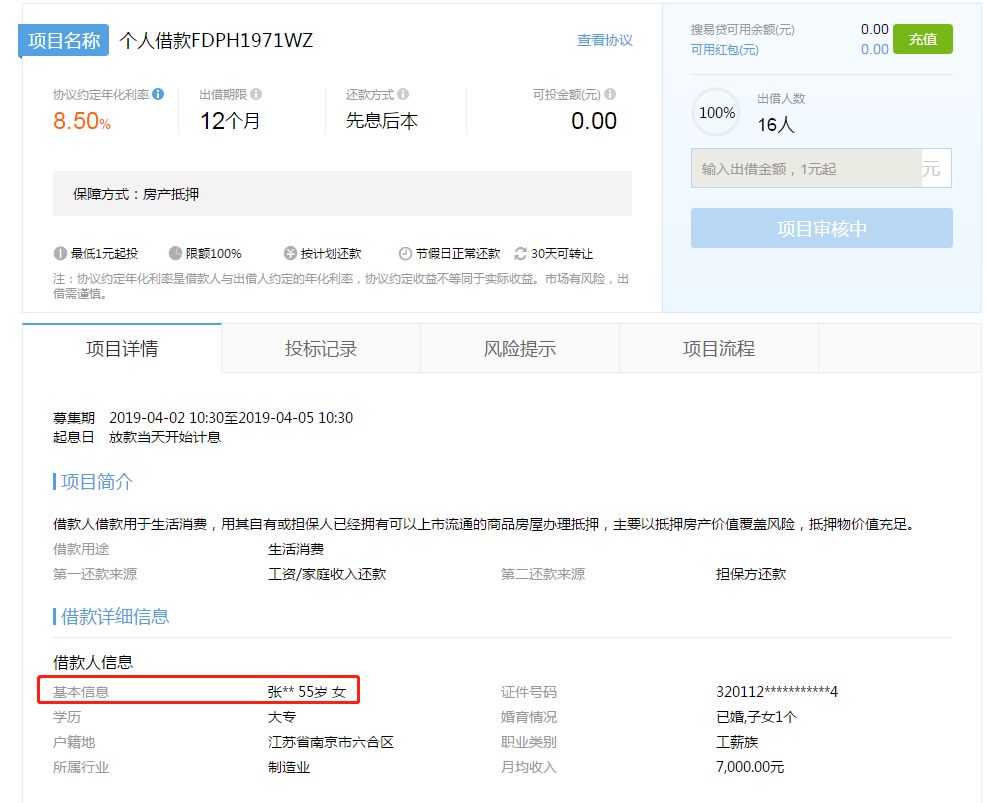Screen dimensions: 988x803
Task: Click the 输入出借金额 input field
Action: pos(806,169)
